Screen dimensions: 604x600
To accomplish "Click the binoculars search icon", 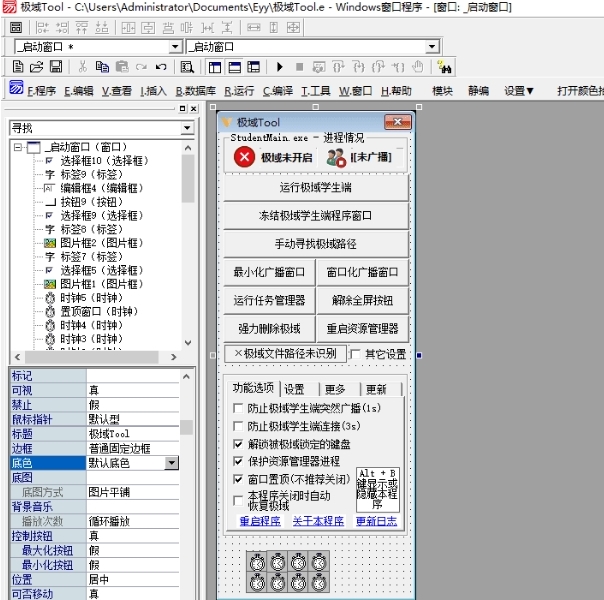I will (445, 67).
